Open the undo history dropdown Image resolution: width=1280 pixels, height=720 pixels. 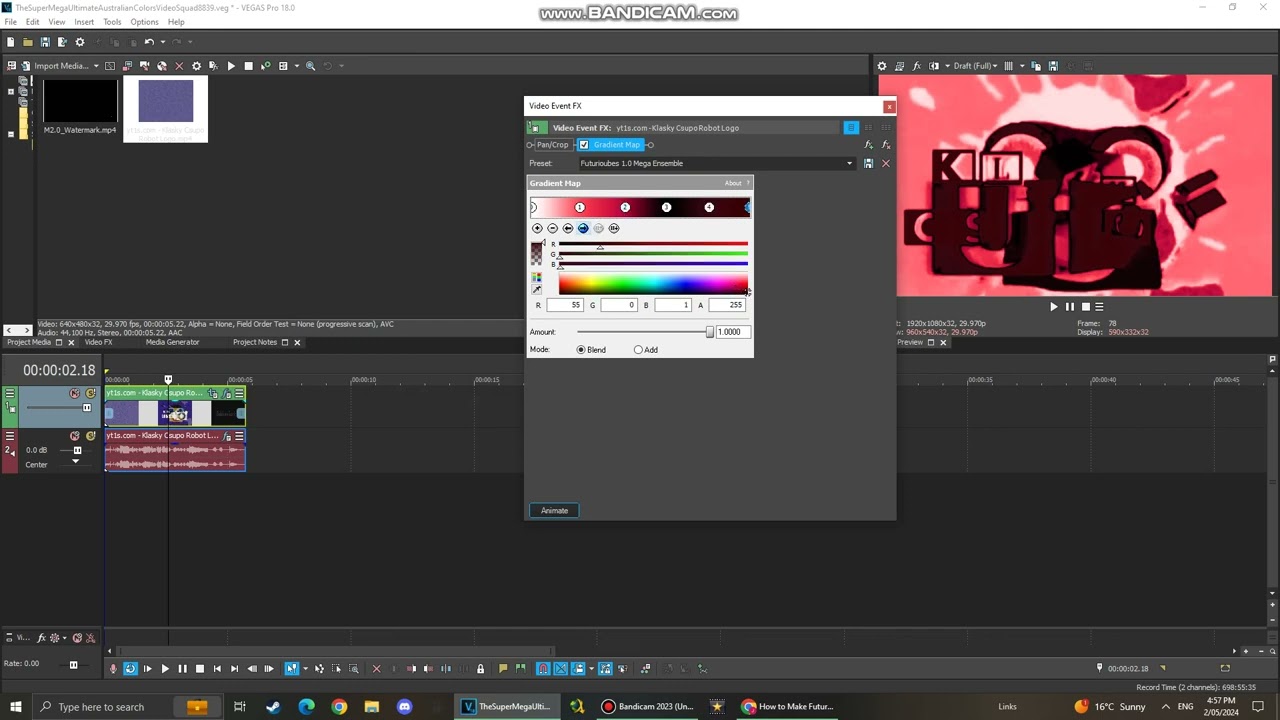tap(162, 42)
